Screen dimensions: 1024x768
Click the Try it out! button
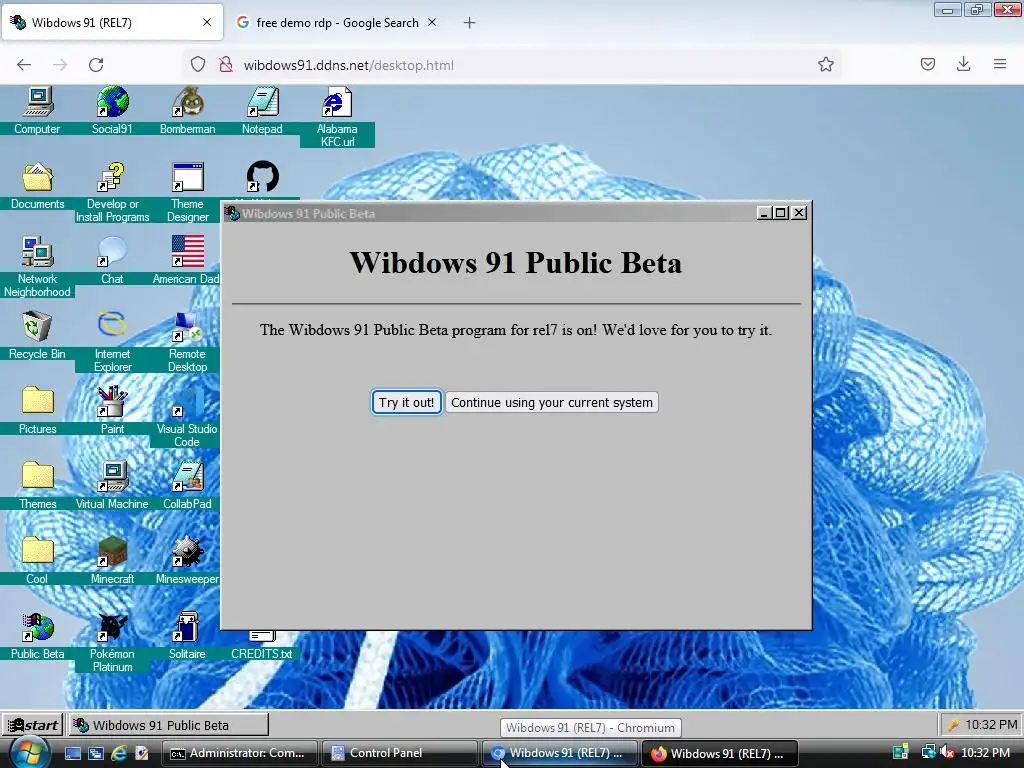(x=406, y=402)
